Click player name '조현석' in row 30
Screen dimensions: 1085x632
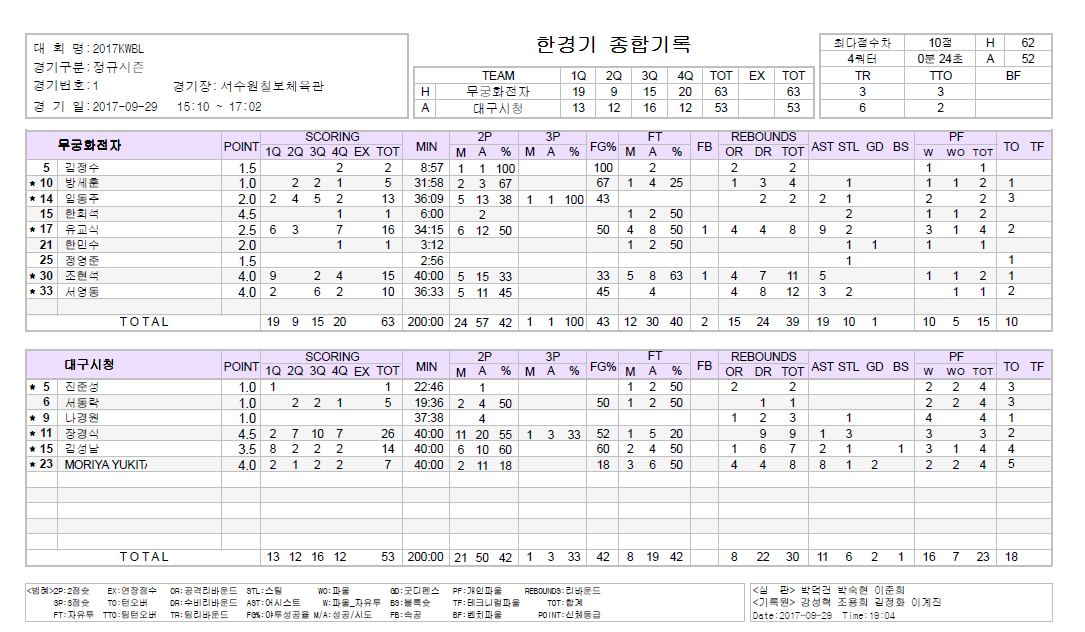[x=82, y=276]
